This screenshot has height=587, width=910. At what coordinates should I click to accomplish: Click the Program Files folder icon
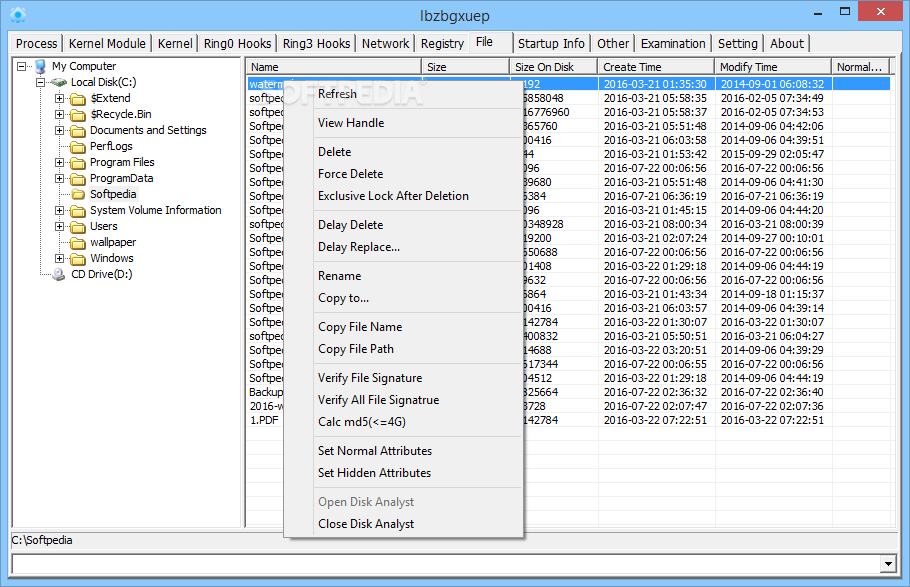pos(78,163)
